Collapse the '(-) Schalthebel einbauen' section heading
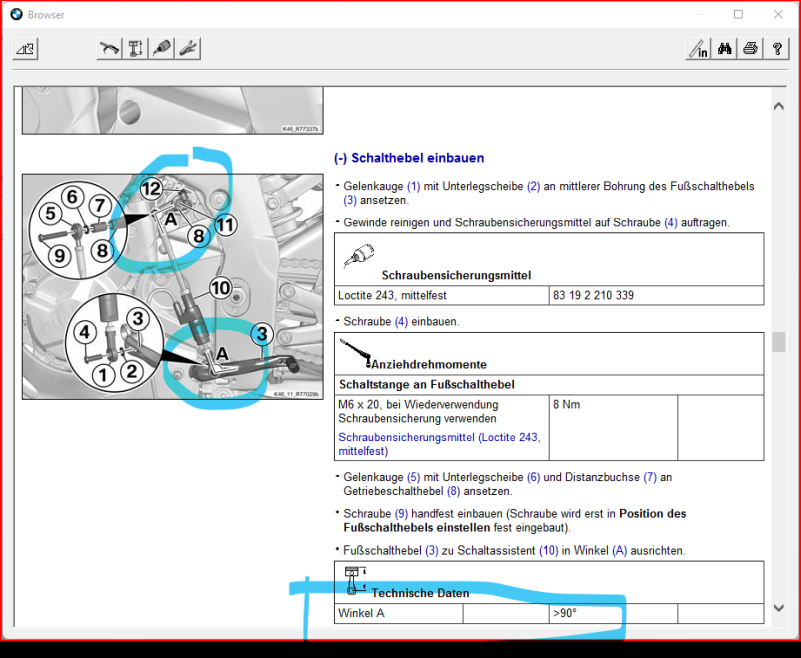801x658 pixels. 409,158
